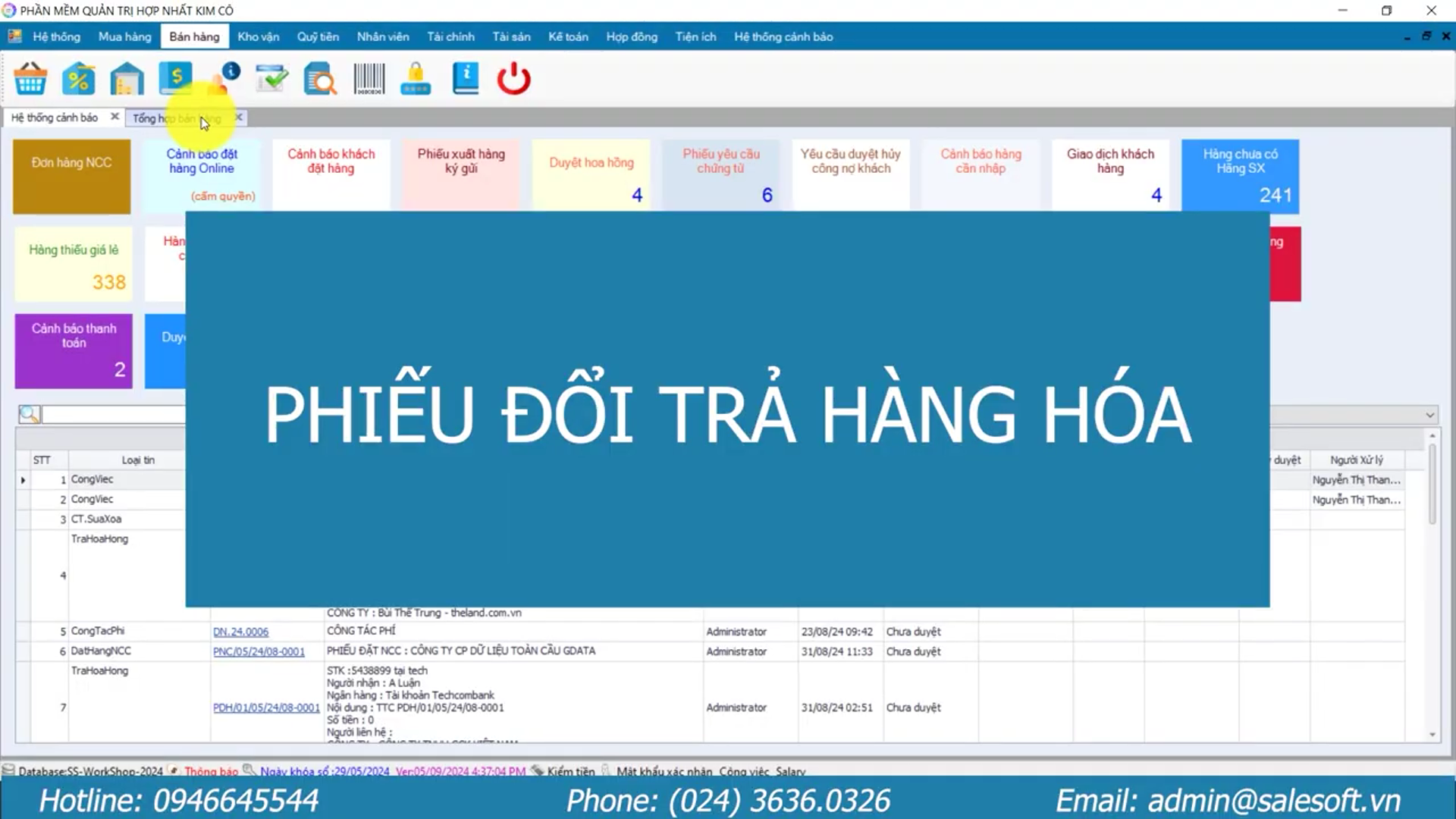Open the Yêu cầu duyệt hủy công nợ khách tile
The image size is (1456, 819).
pos(851,175)
